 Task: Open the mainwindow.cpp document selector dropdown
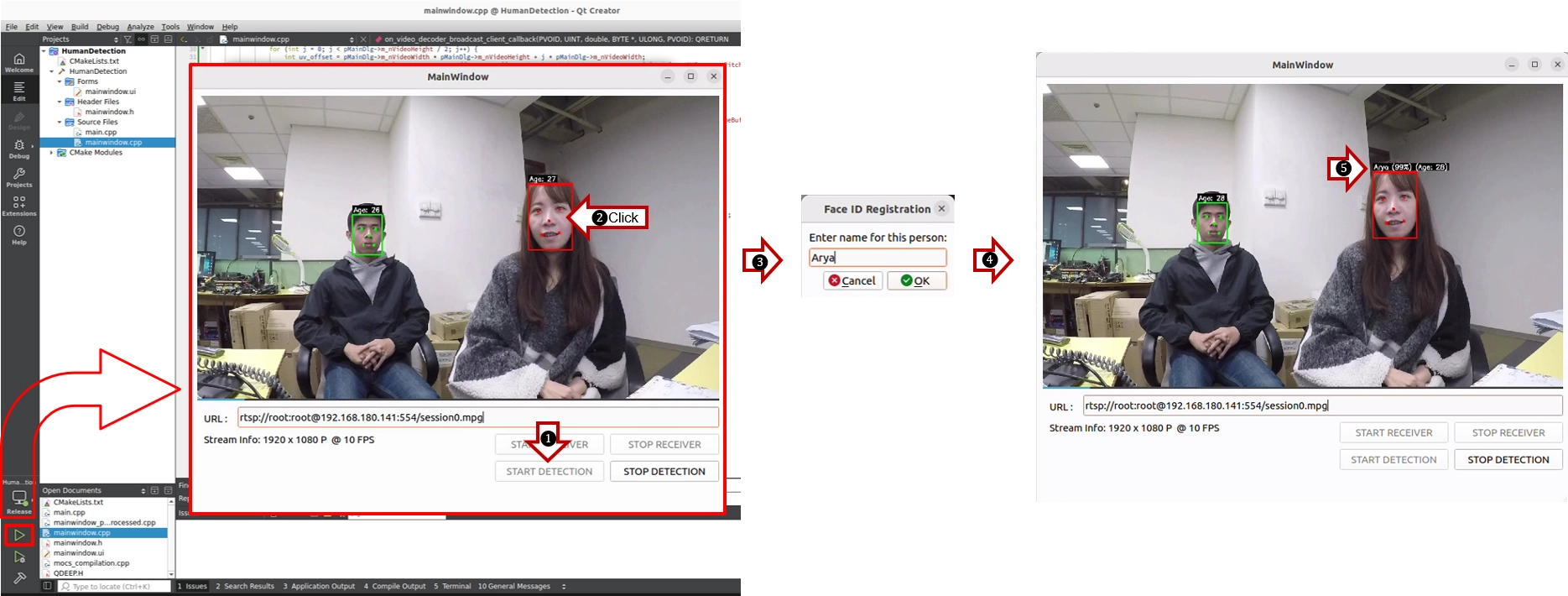pos(352,39)
